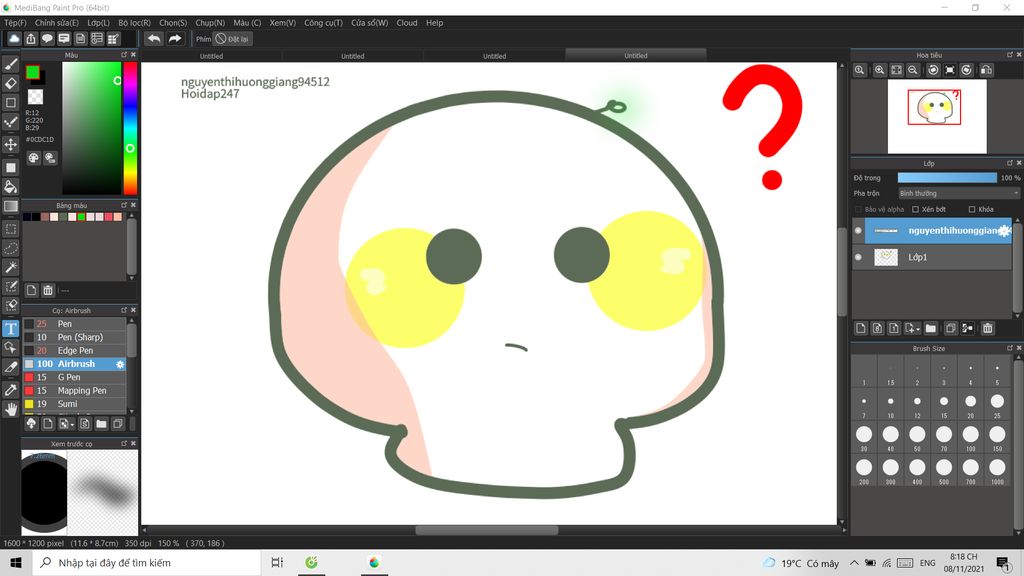
Task: Click the Undo arrow button
Action: tap(154, 39)
